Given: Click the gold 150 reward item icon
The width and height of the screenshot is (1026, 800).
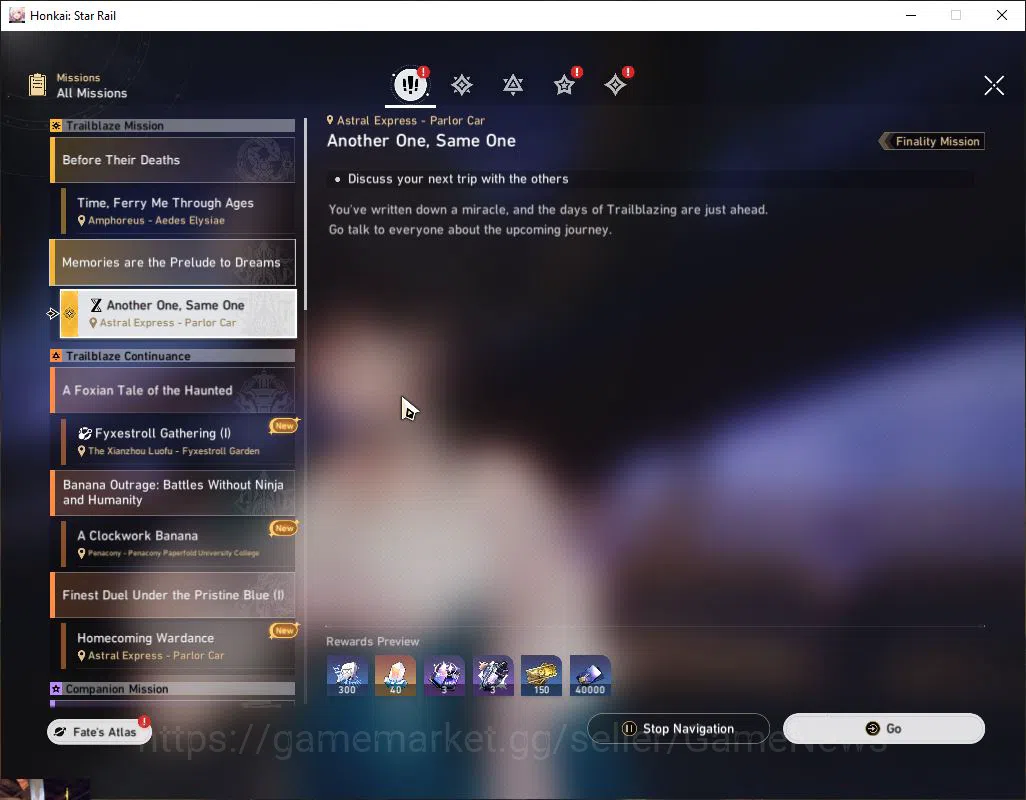Looking at the screenshot, I should [x=541, y=675].
